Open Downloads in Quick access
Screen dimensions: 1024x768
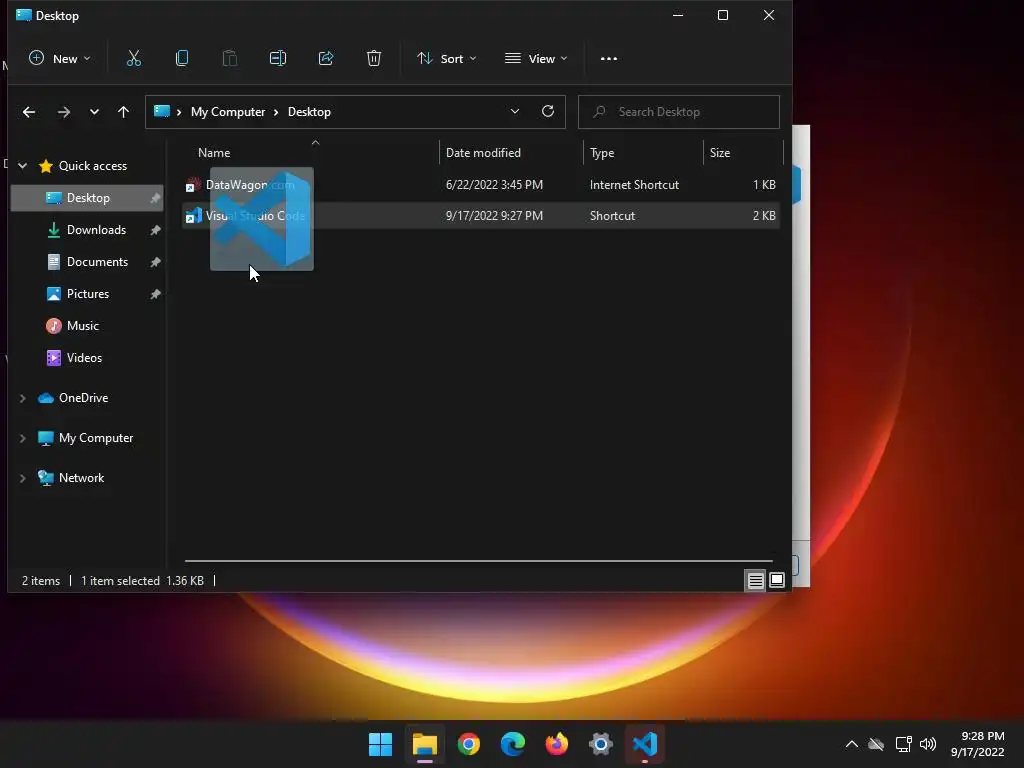click(x=96, y=230)
